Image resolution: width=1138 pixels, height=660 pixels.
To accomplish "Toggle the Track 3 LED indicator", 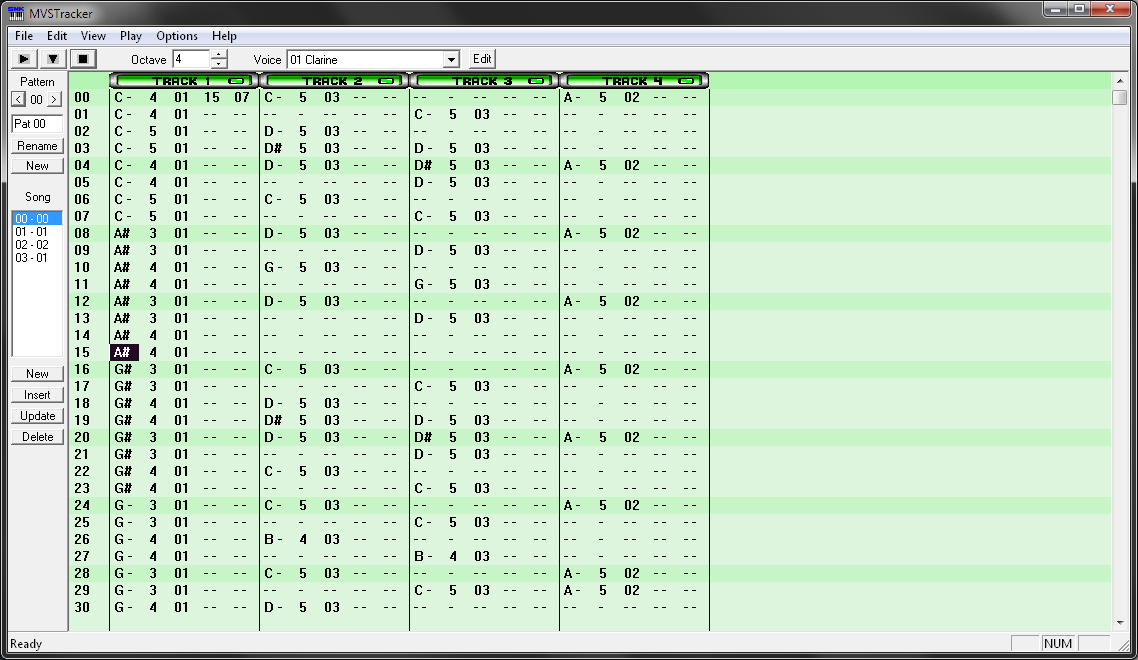I will point(536,81).
